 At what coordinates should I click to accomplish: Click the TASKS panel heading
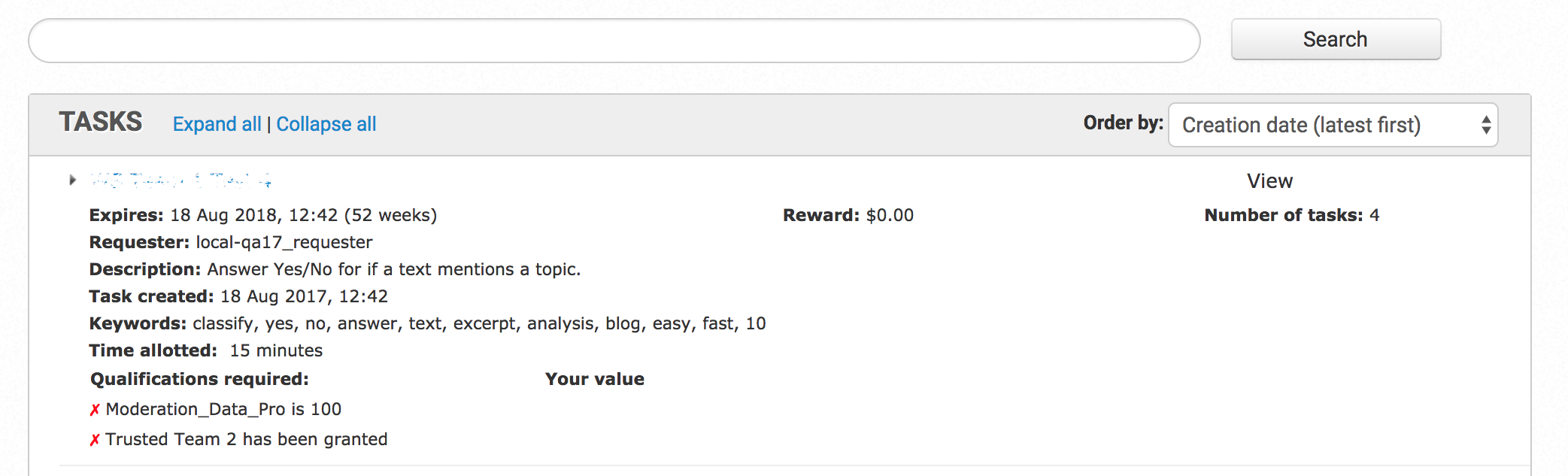101,122
